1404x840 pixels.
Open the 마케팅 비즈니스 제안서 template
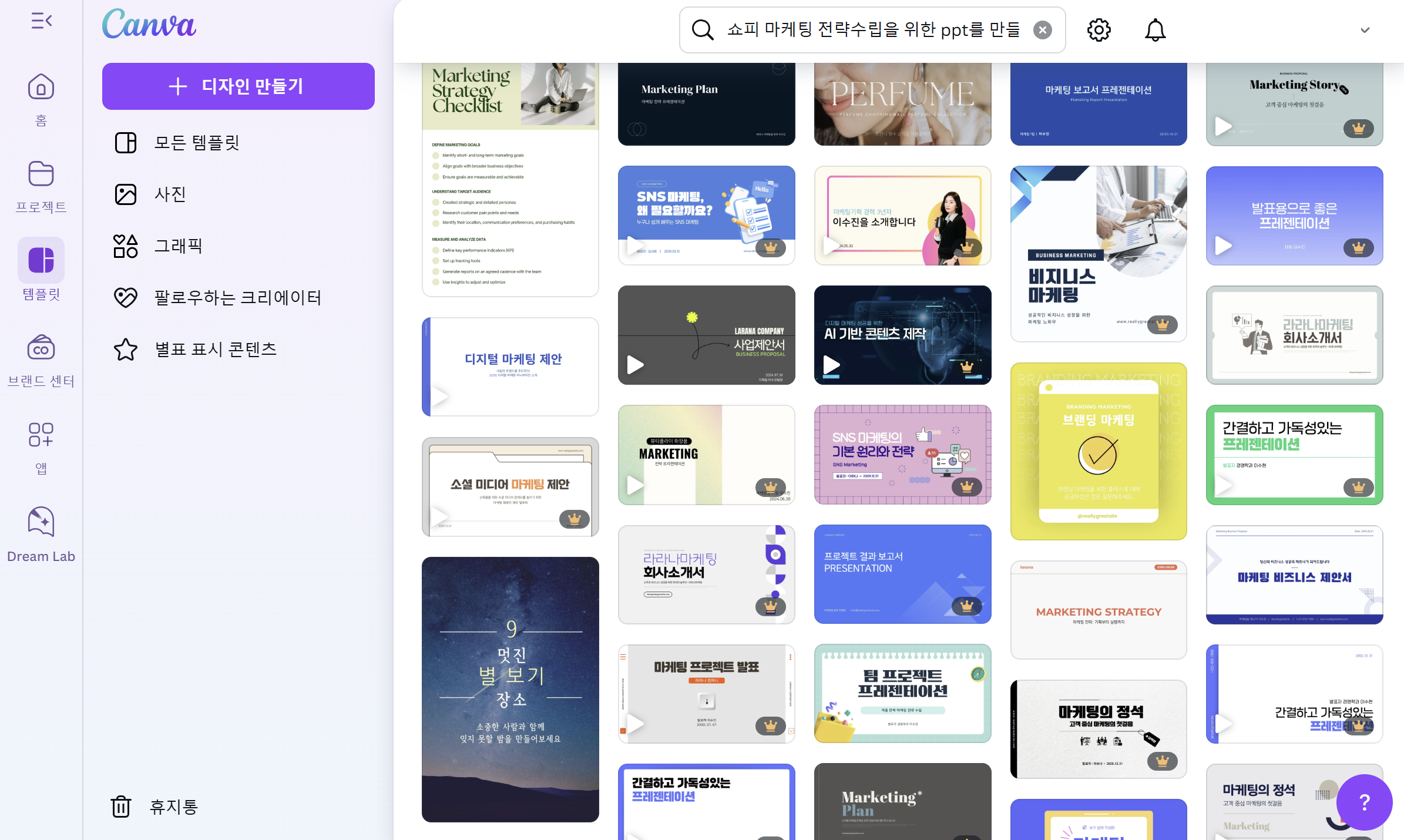point(1295,574)
